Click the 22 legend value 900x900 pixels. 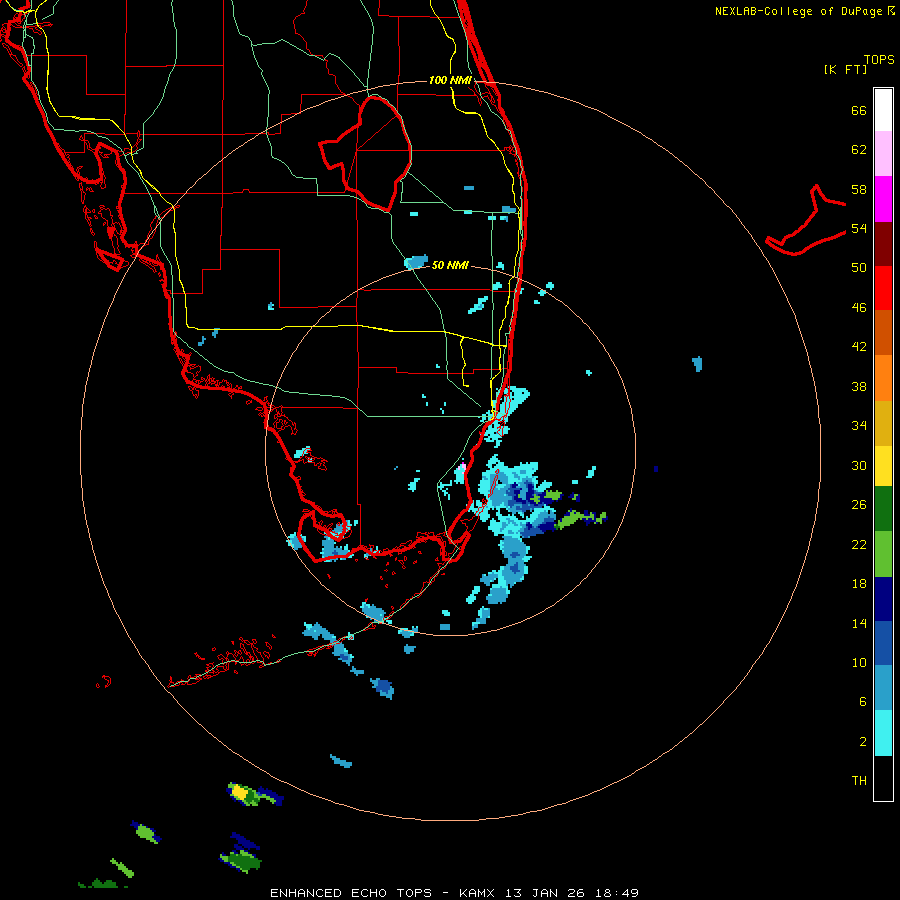(x=859, y=545)
